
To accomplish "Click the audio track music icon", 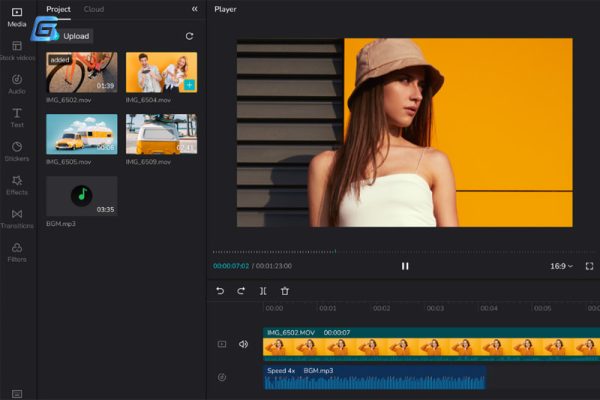I will [222, 377].
